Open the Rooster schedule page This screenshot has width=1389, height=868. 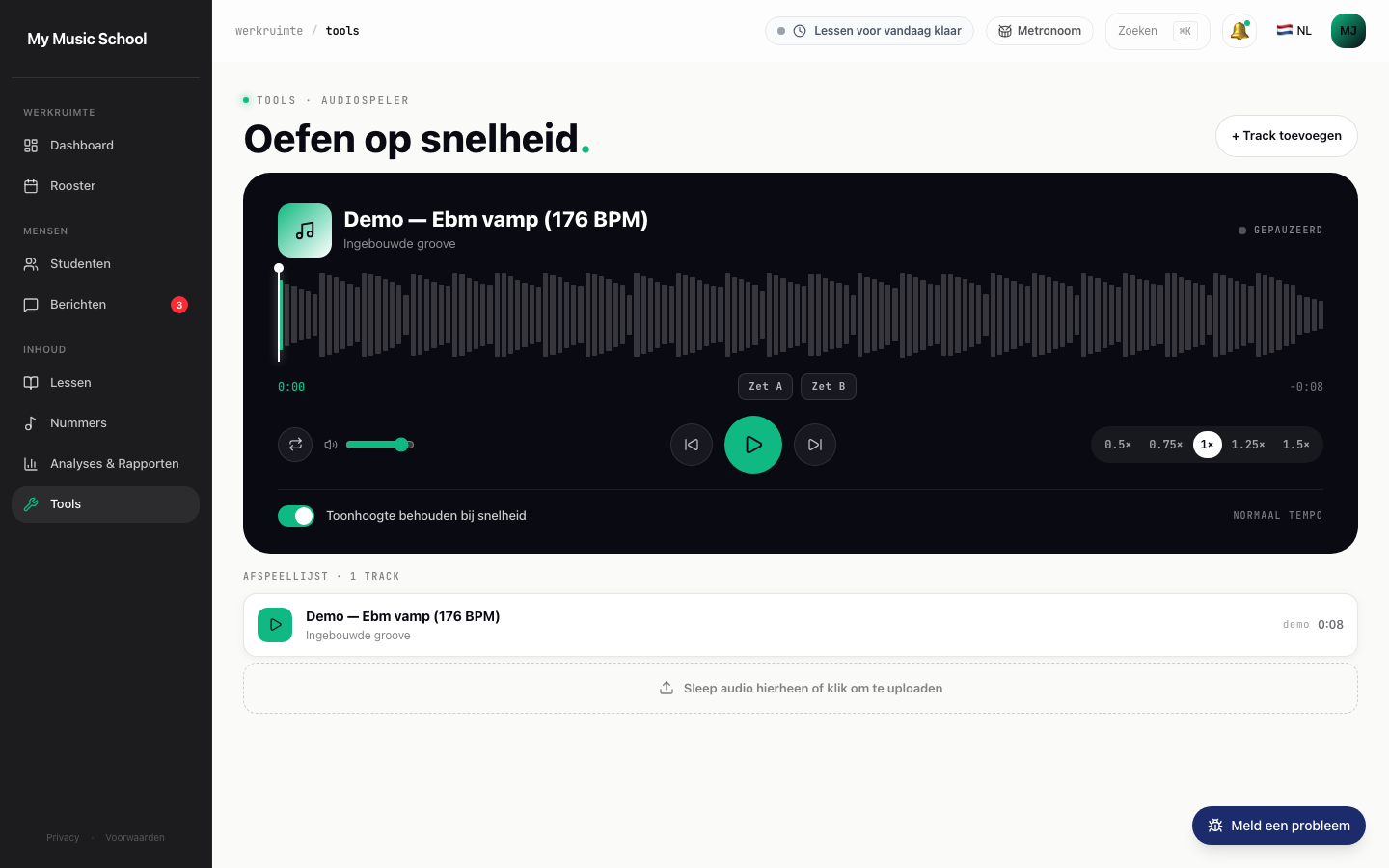pyautogui.click(x=105, y=186)
